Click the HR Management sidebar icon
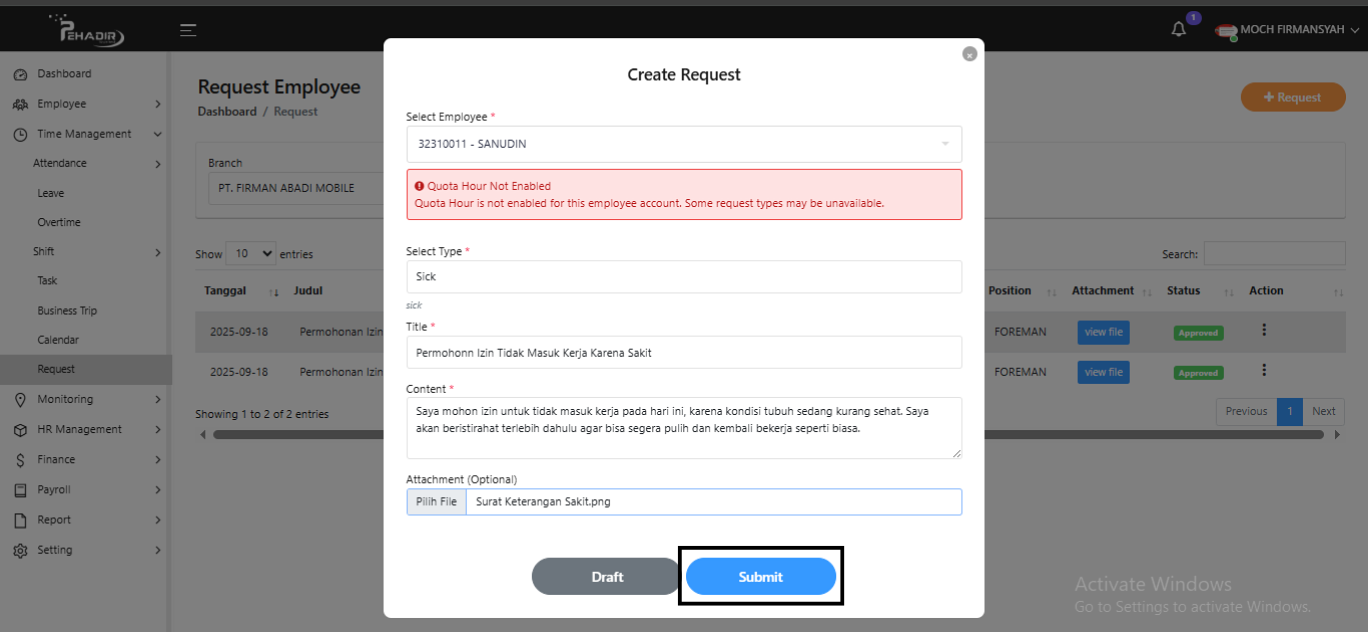Screen dimensions: 1368x632 coord(20,429)
